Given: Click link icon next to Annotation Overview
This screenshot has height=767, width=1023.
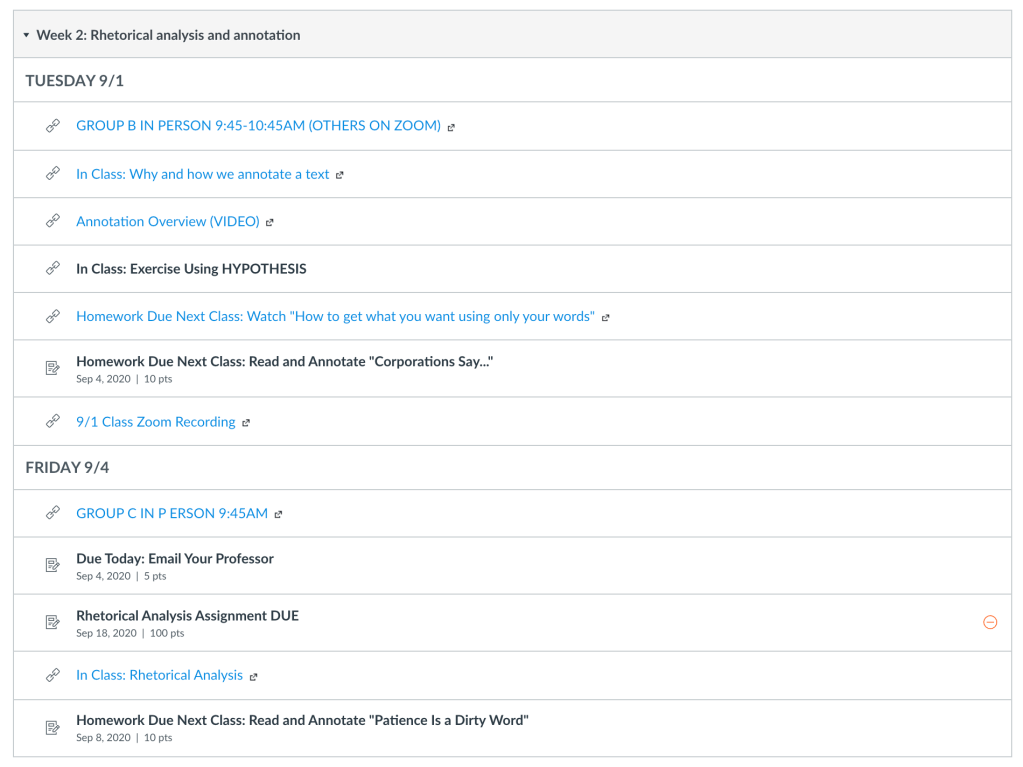Looking at the screenshot, I should coord(53,222).
